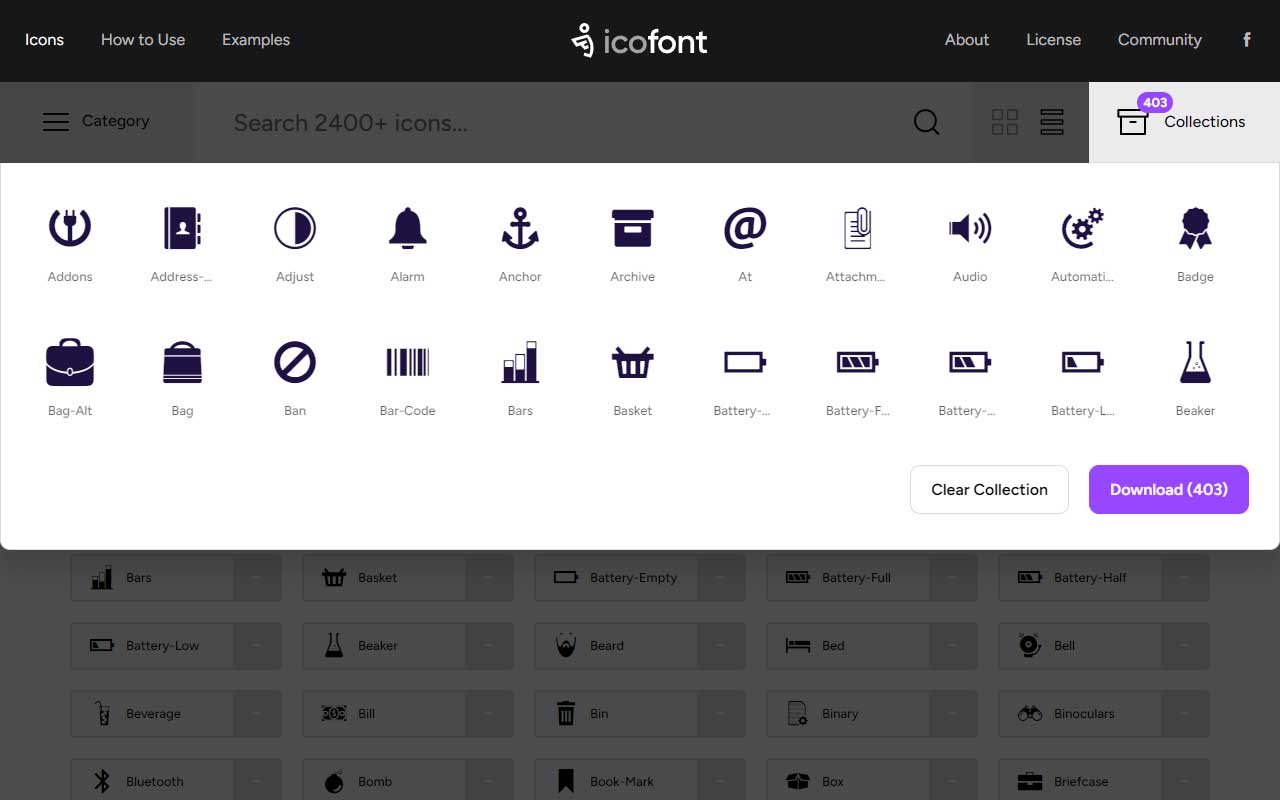This screenshot has width=1280, height=800.
Task: Select the Address-book icon in the collection
Action: click(182, 228)
